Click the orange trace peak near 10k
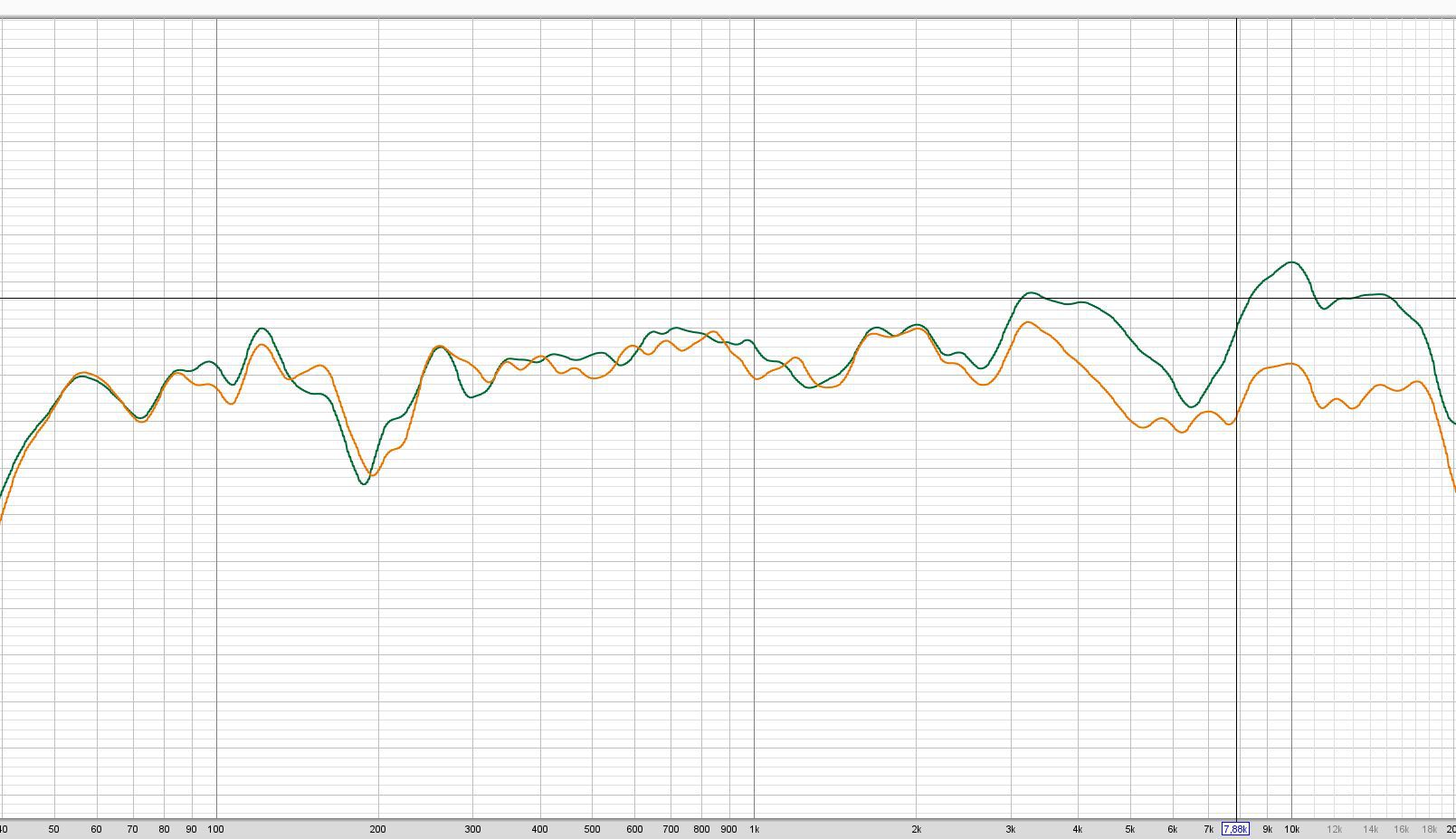 1291,364
